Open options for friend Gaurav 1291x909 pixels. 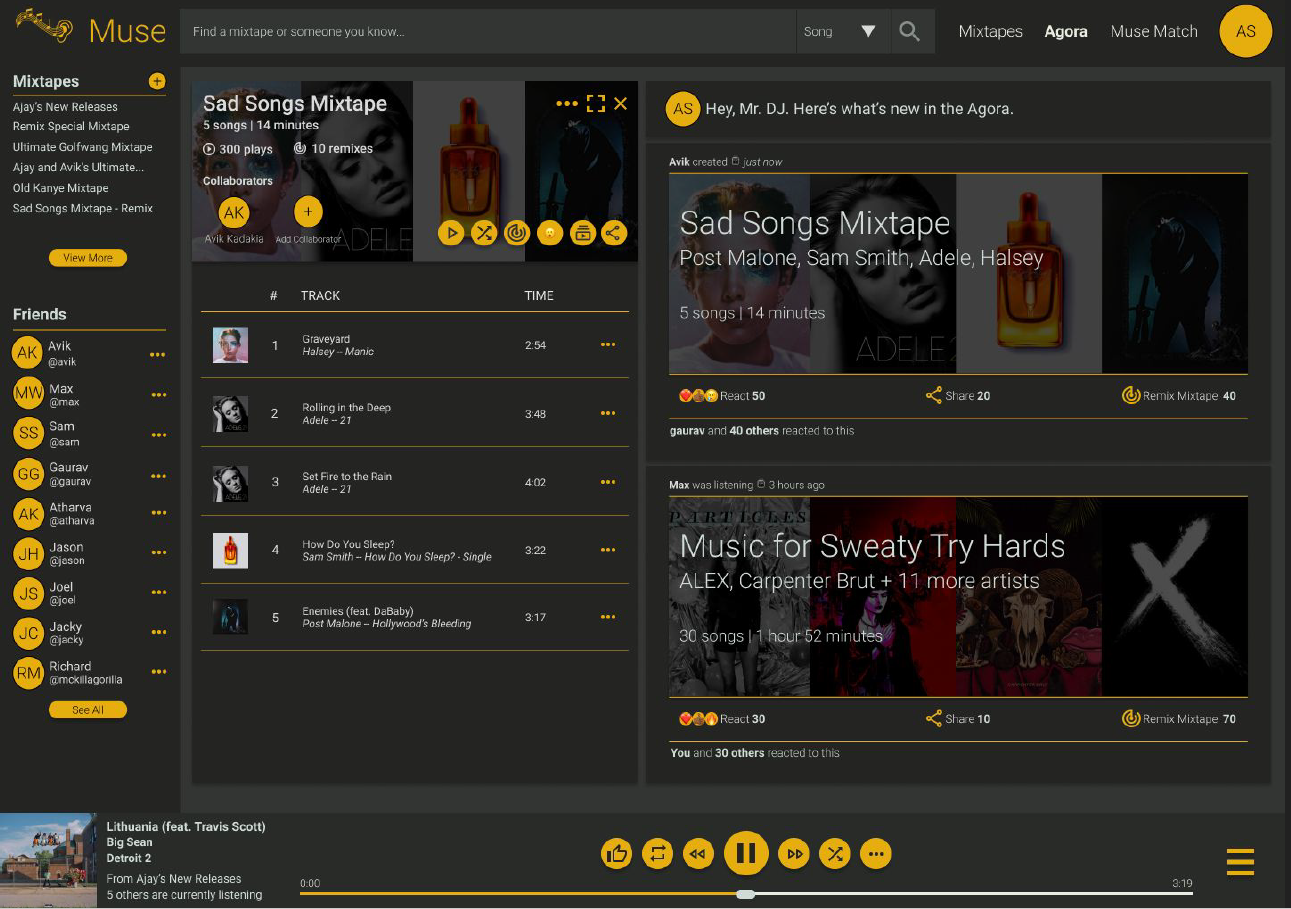(x=158, y=475)
